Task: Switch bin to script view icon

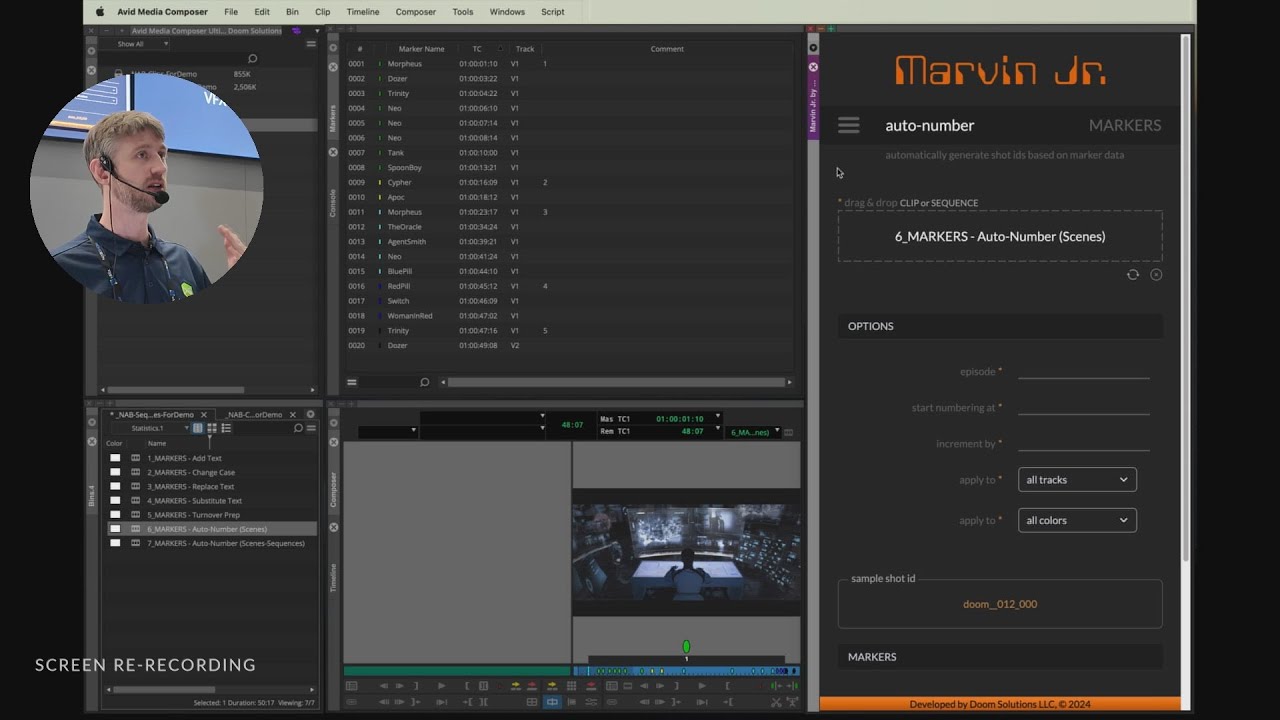Action: (x=226, y=428)
